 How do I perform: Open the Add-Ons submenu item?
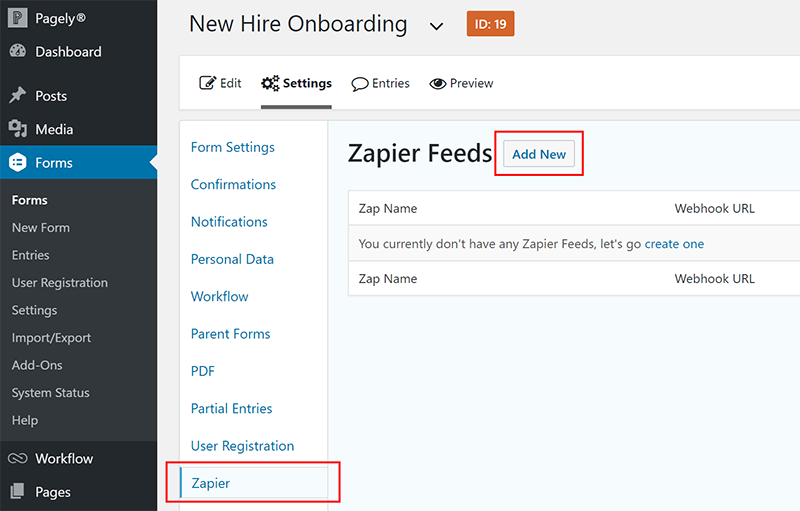coord(37,365)
